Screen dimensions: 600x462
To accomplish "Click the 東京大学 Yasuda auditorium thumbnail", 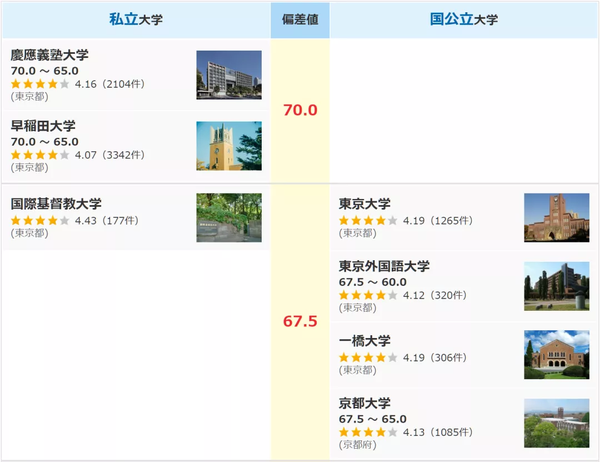I will (x=556, y=217).
